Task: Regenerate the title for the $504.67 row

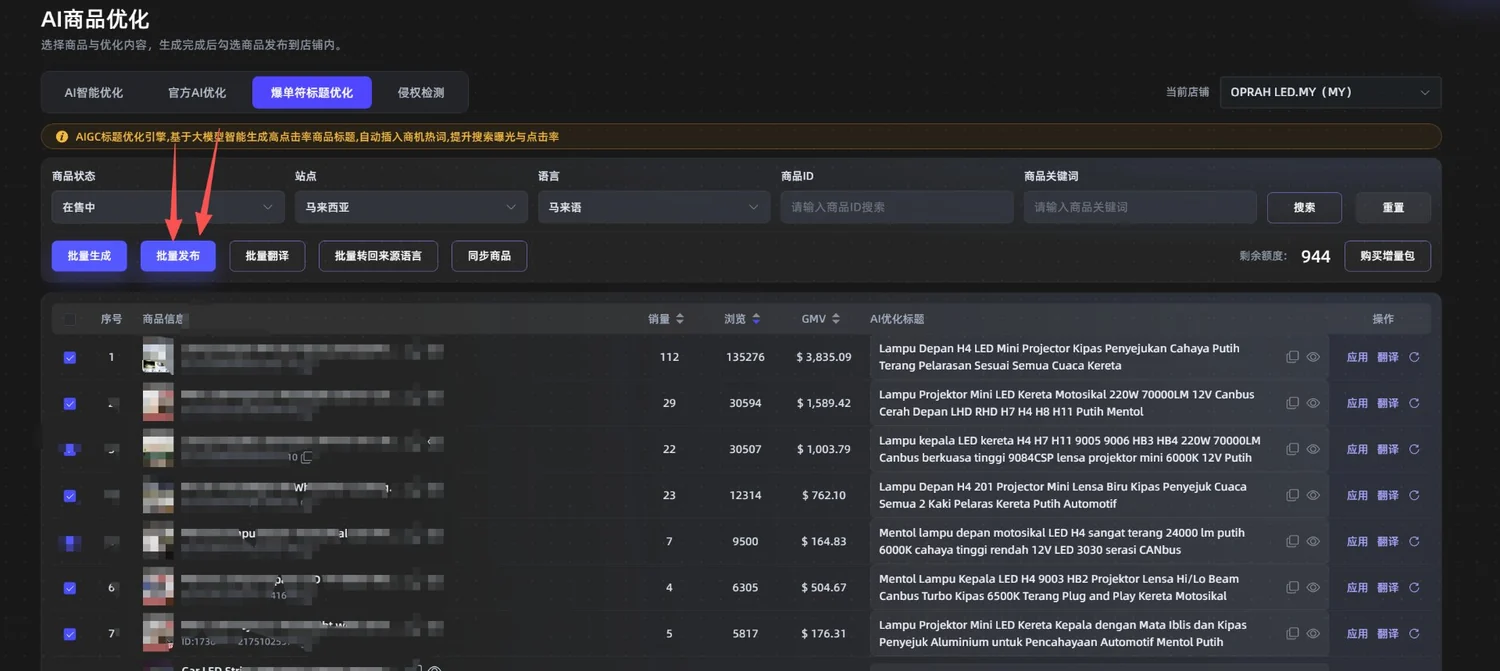Action: pos(1414,587)
